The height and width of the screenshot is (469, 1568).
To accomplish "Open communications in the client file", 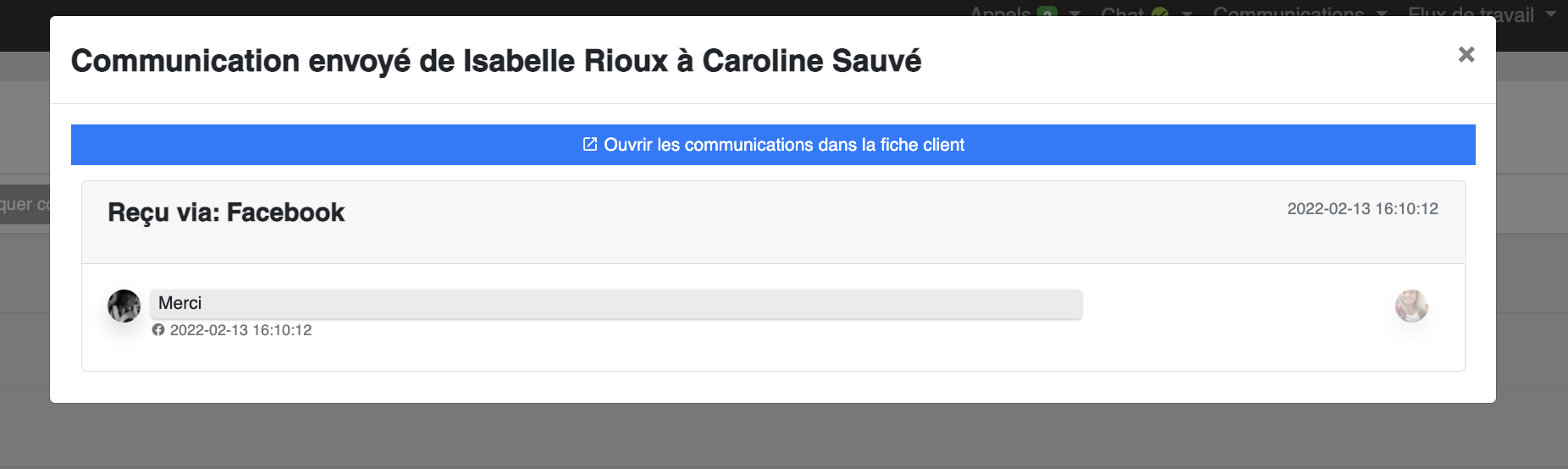I will (773, 145).
